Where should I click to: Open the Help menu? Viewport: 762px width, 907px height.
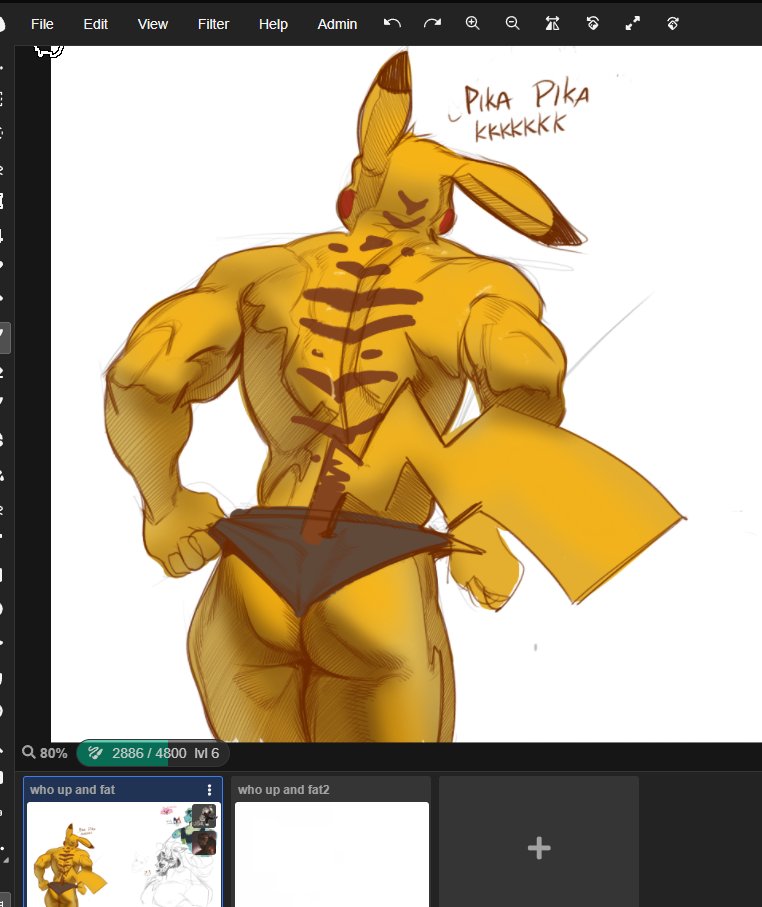(x=273, y=24)
